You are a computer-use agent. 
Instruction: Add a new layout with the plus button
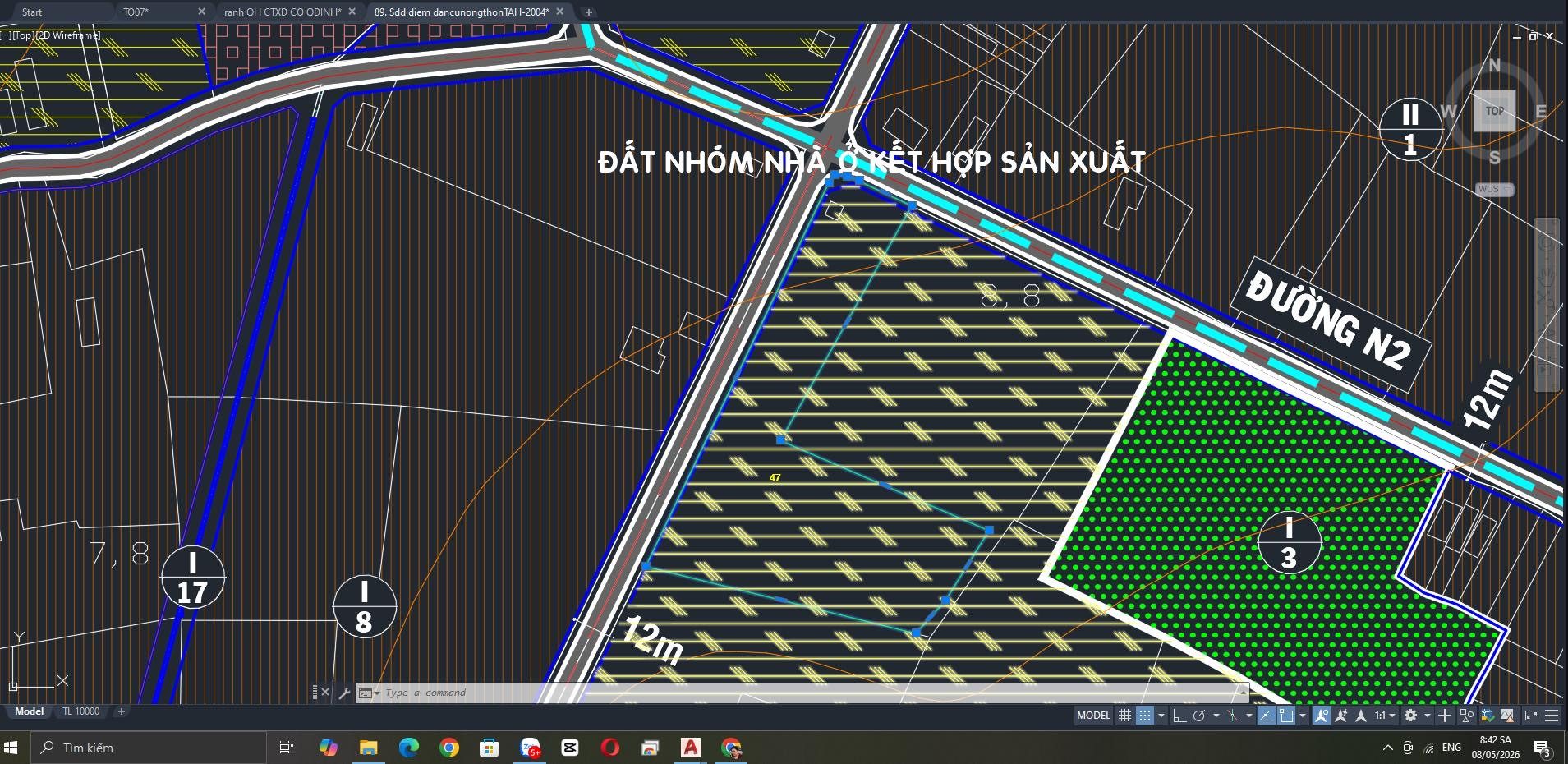tap(121, 711)
